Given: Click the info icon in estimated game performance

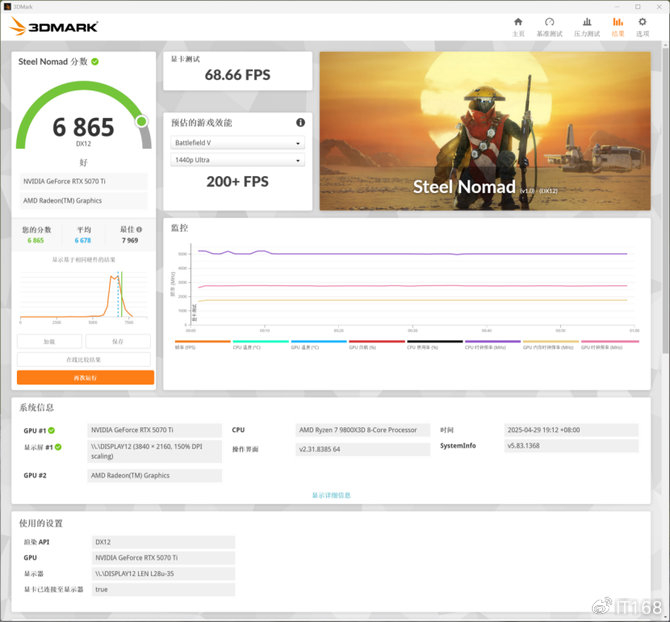Looking at the screenshot, I should (x=300, y=123).
